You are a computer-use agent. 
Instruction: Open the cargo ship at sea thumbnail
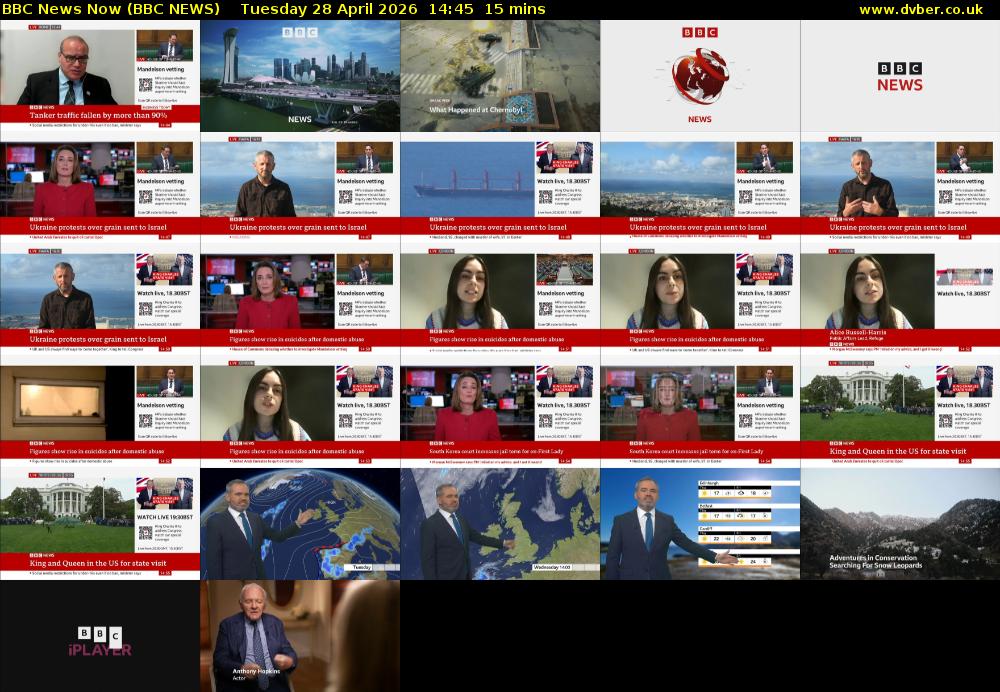click(500, 188)
